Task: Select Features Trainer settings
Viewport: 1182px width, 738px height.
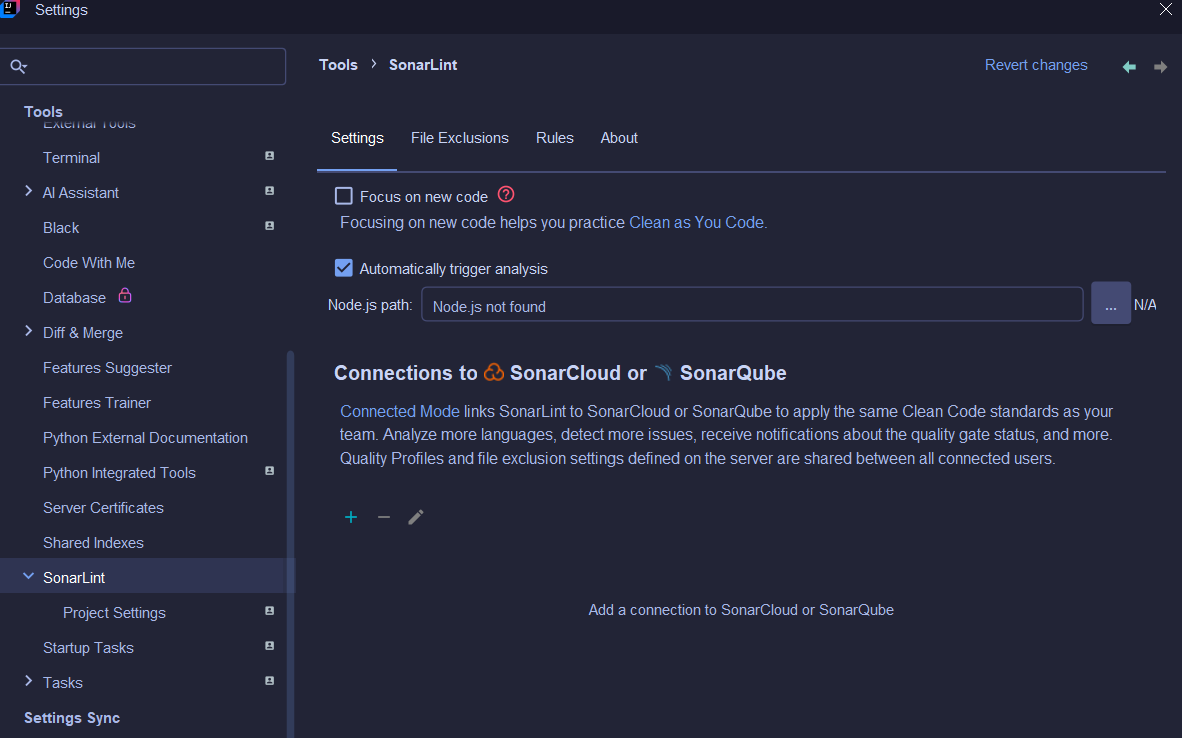Action: (x=96, y=403)
